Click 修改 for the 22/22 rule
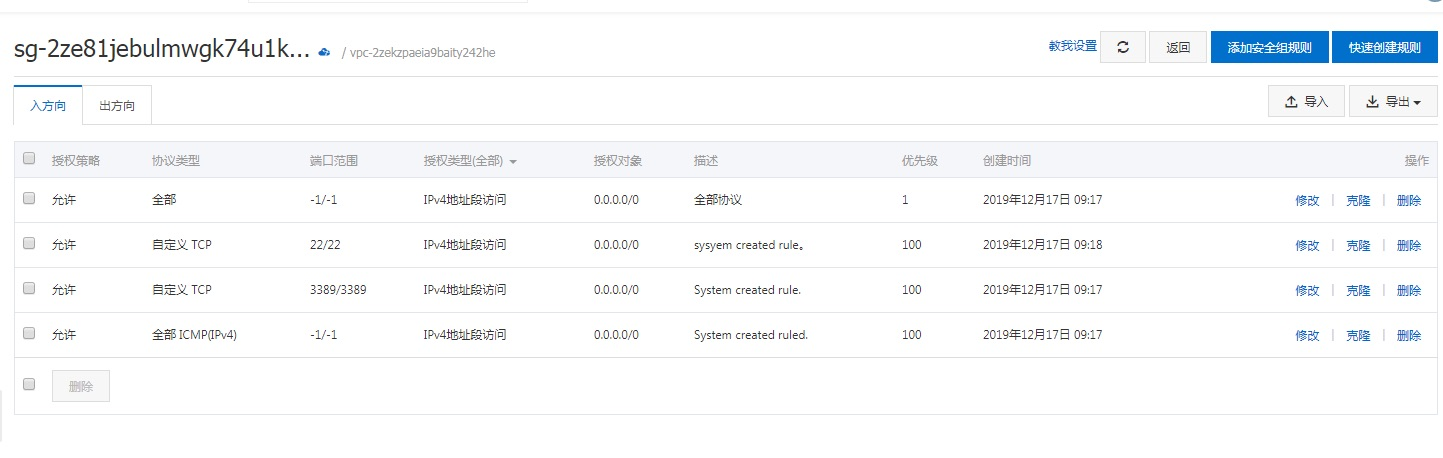 1307,245
